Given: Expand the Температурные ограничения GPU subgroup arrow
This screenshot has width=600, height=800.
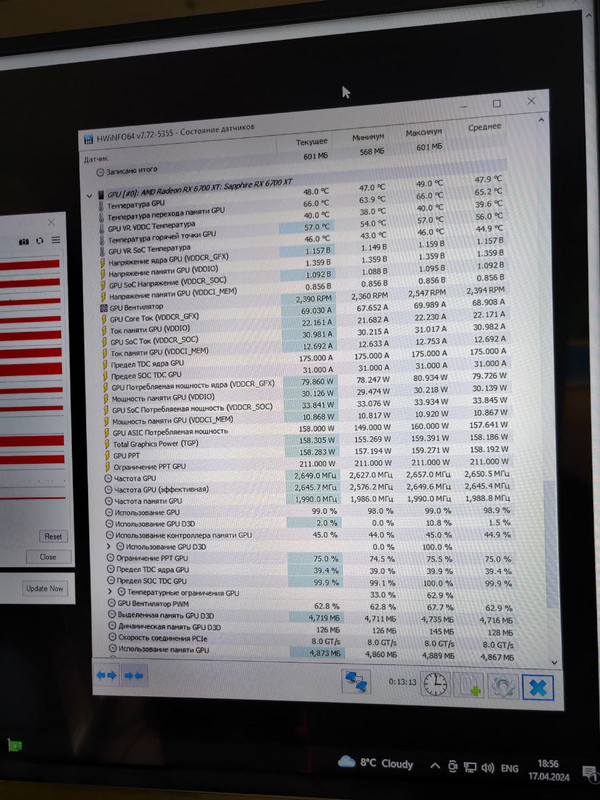Looking at the screenshot, I should pyautogui.click(x=110, y=592).
